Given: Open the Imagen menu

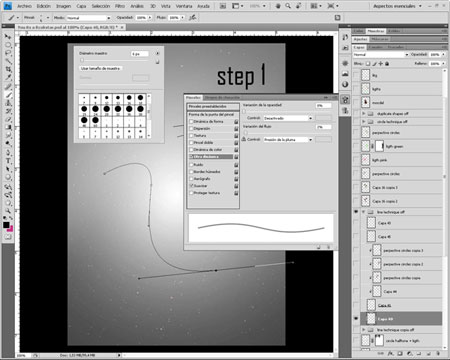Looking at the screenshot, I should [x=63, y=6].
